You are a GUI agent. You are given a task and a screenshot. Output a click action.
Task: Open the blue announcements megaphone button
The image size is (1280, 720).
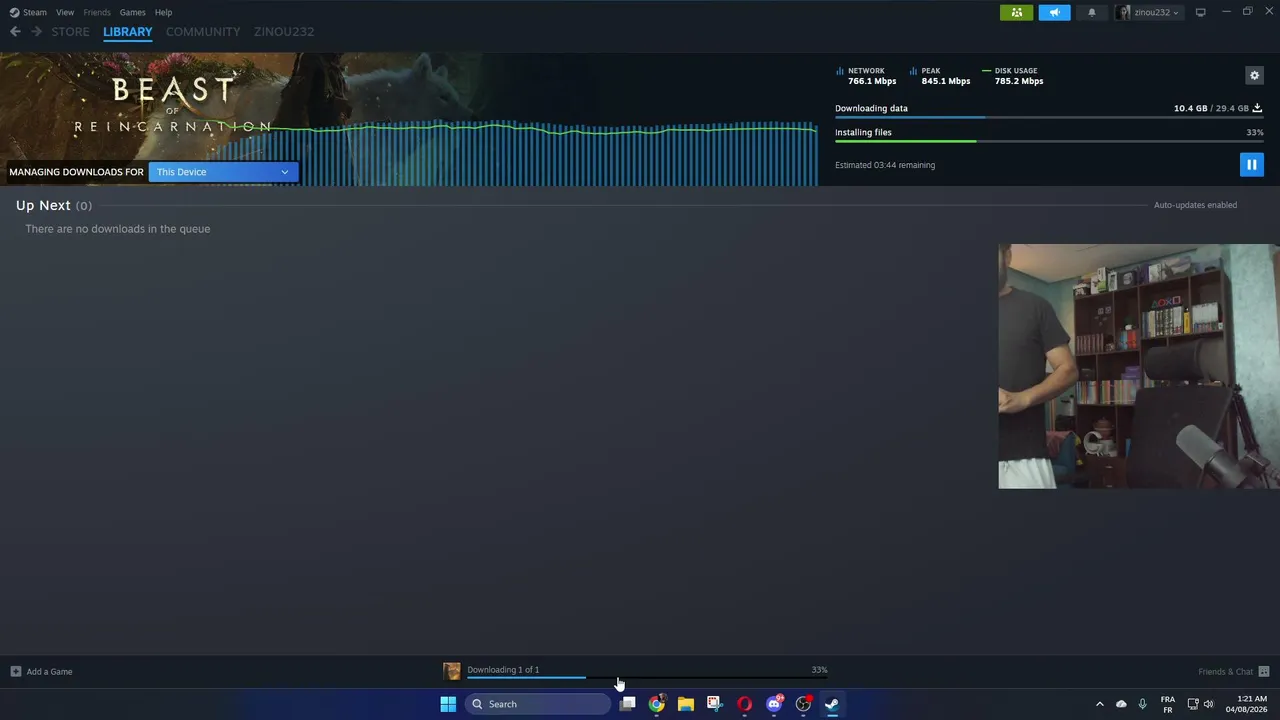[1054, 12]
